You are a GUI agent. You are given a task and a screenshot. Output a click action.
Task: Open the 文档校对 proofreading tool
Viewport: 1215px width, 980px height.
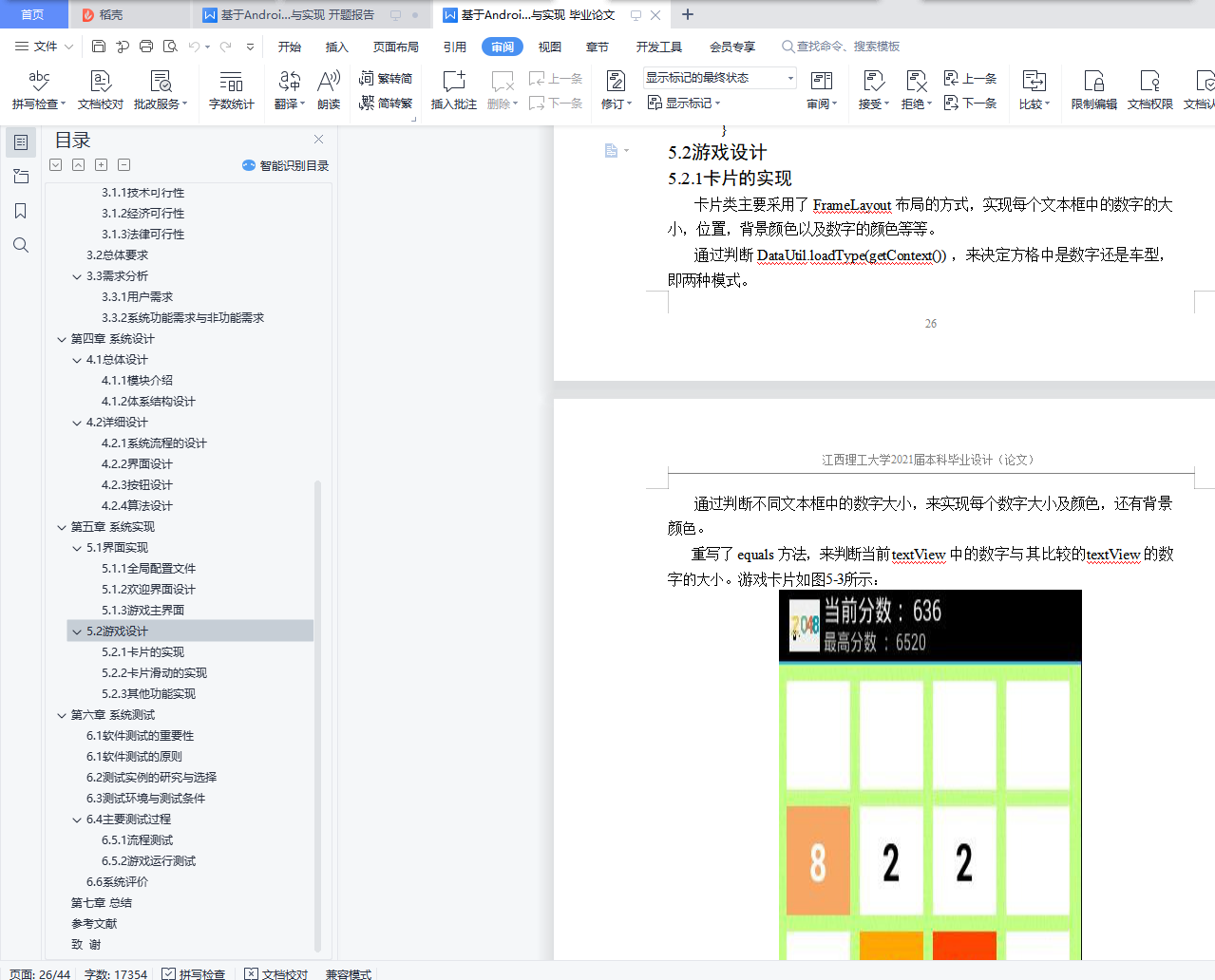click(x=101, y=90)
